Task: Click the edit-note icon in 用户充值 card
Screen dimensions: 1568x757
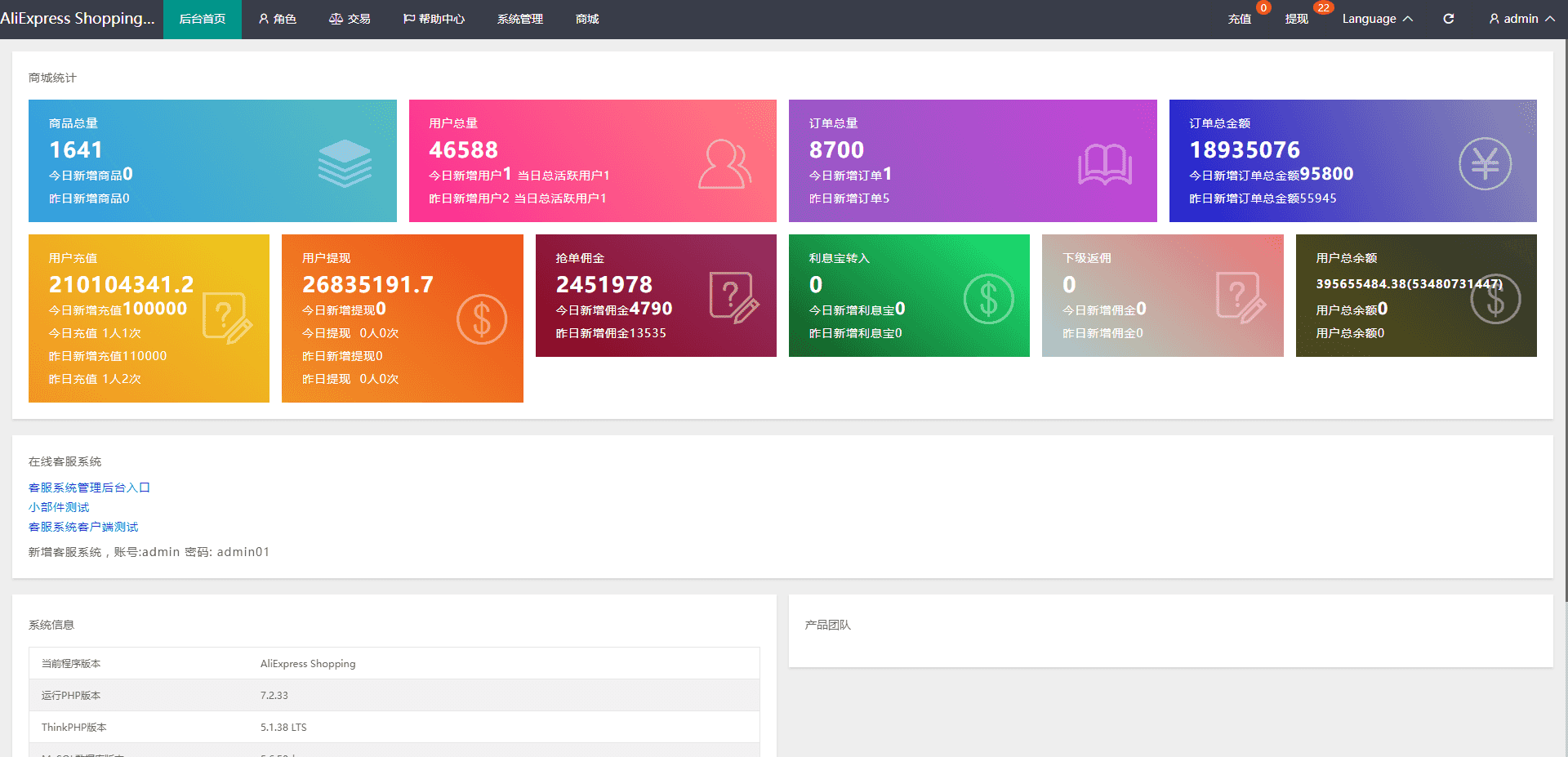Action: tap(227, 318)
